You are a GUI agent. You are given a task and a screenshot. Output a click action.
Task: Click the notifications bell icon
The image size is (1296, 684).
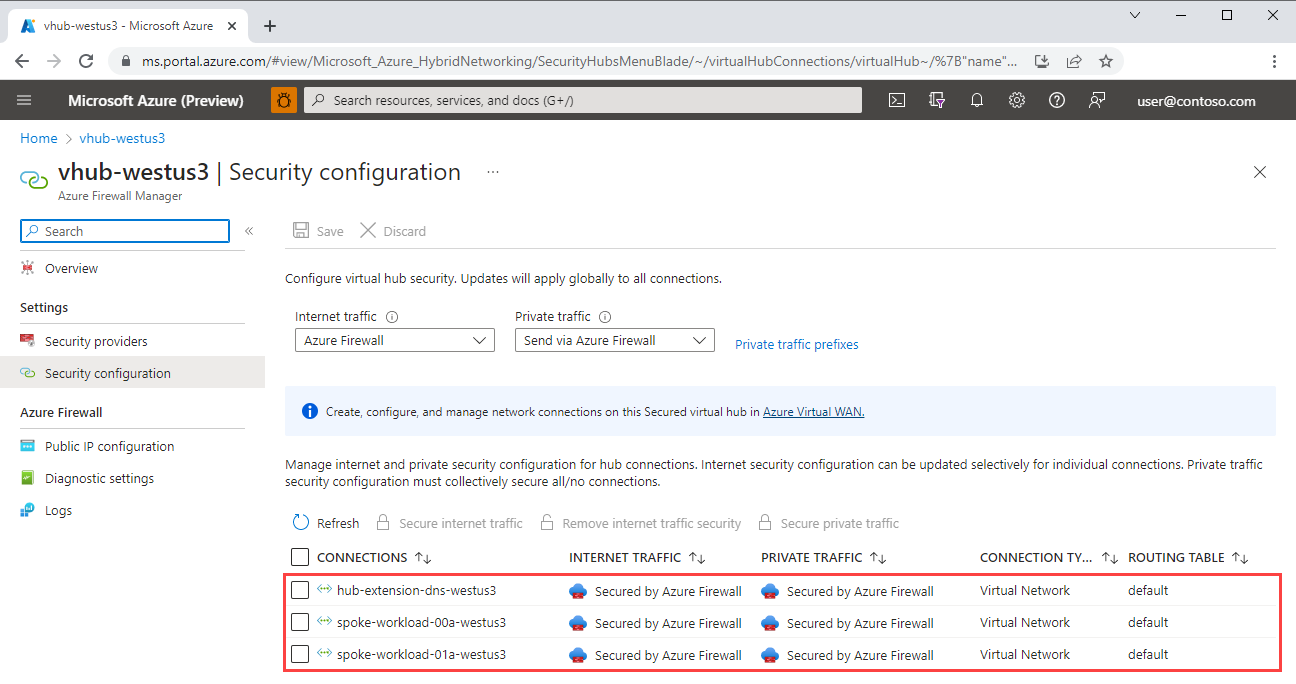tap(977, 100)
